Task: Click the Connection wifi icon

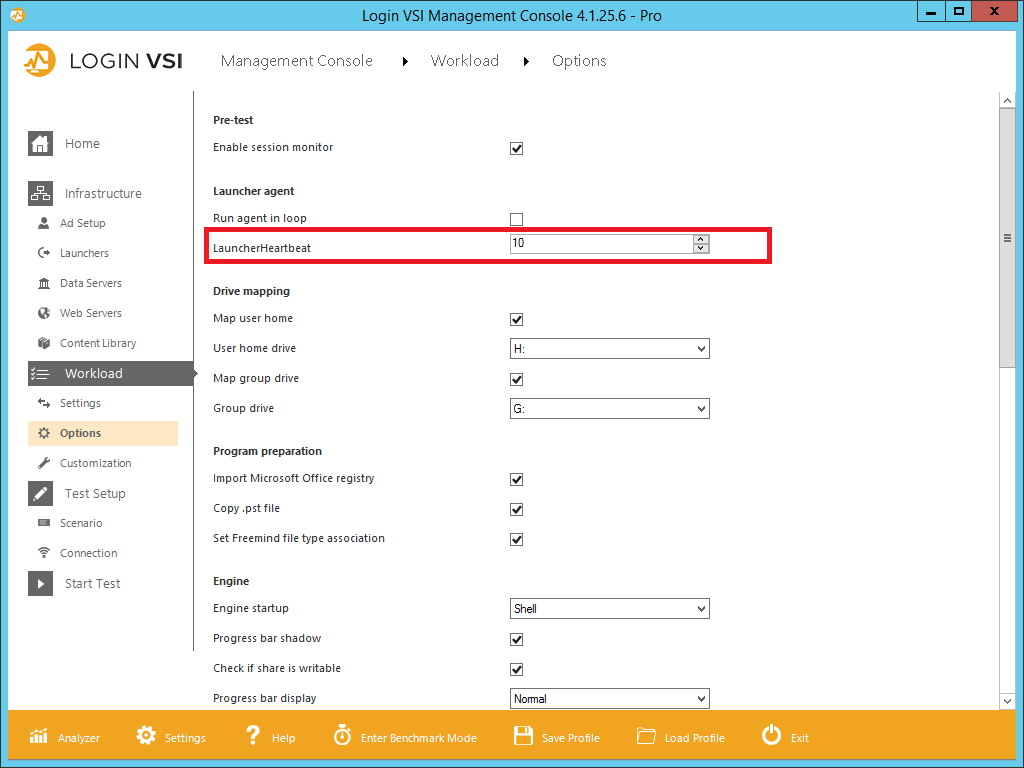Action: point(44,553)
